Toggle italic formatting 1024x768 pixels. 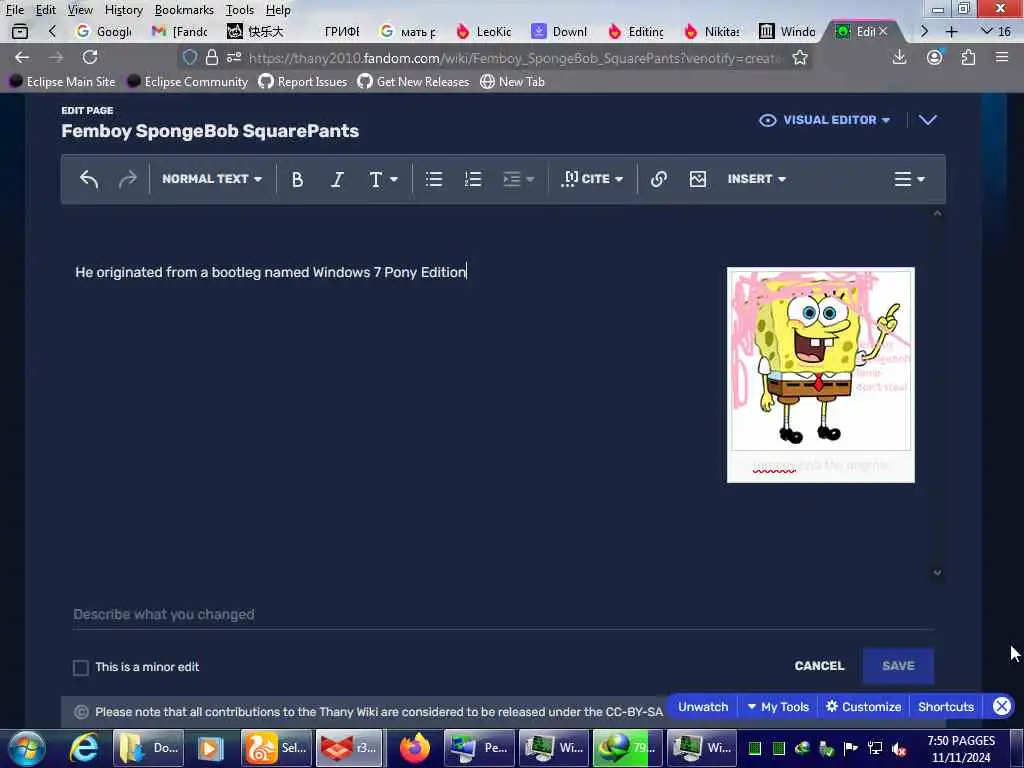coord(337,179)
